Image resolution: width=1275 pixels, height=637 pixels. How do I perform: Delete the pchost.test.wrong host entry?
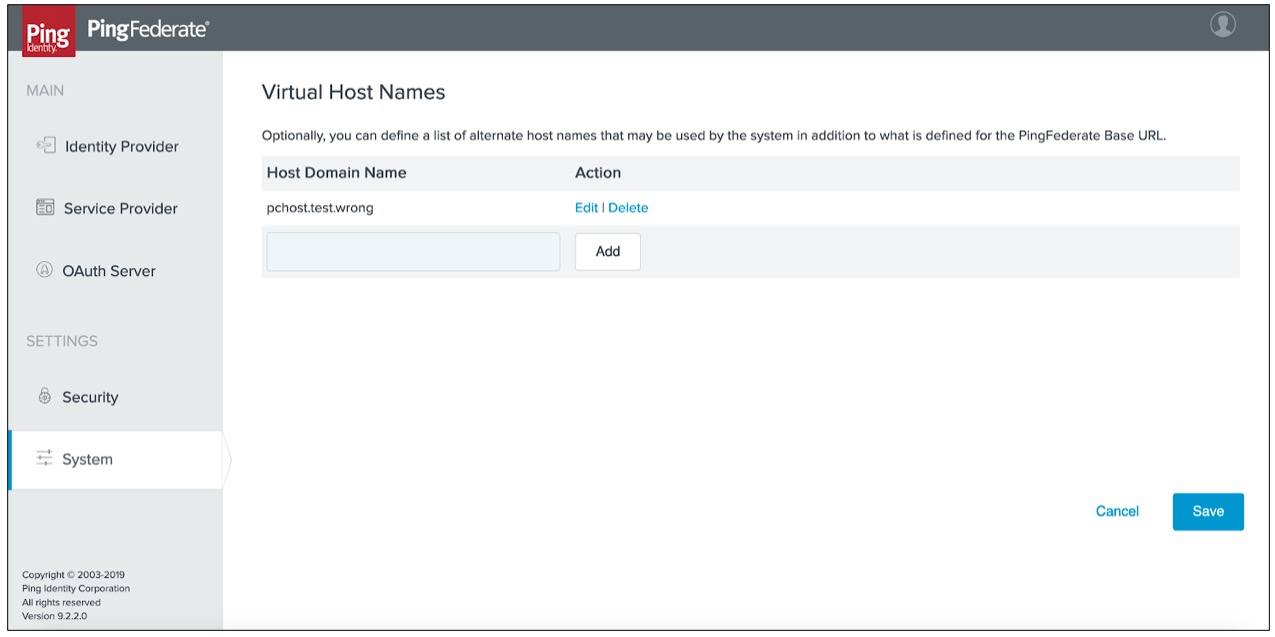click(628, 208)
